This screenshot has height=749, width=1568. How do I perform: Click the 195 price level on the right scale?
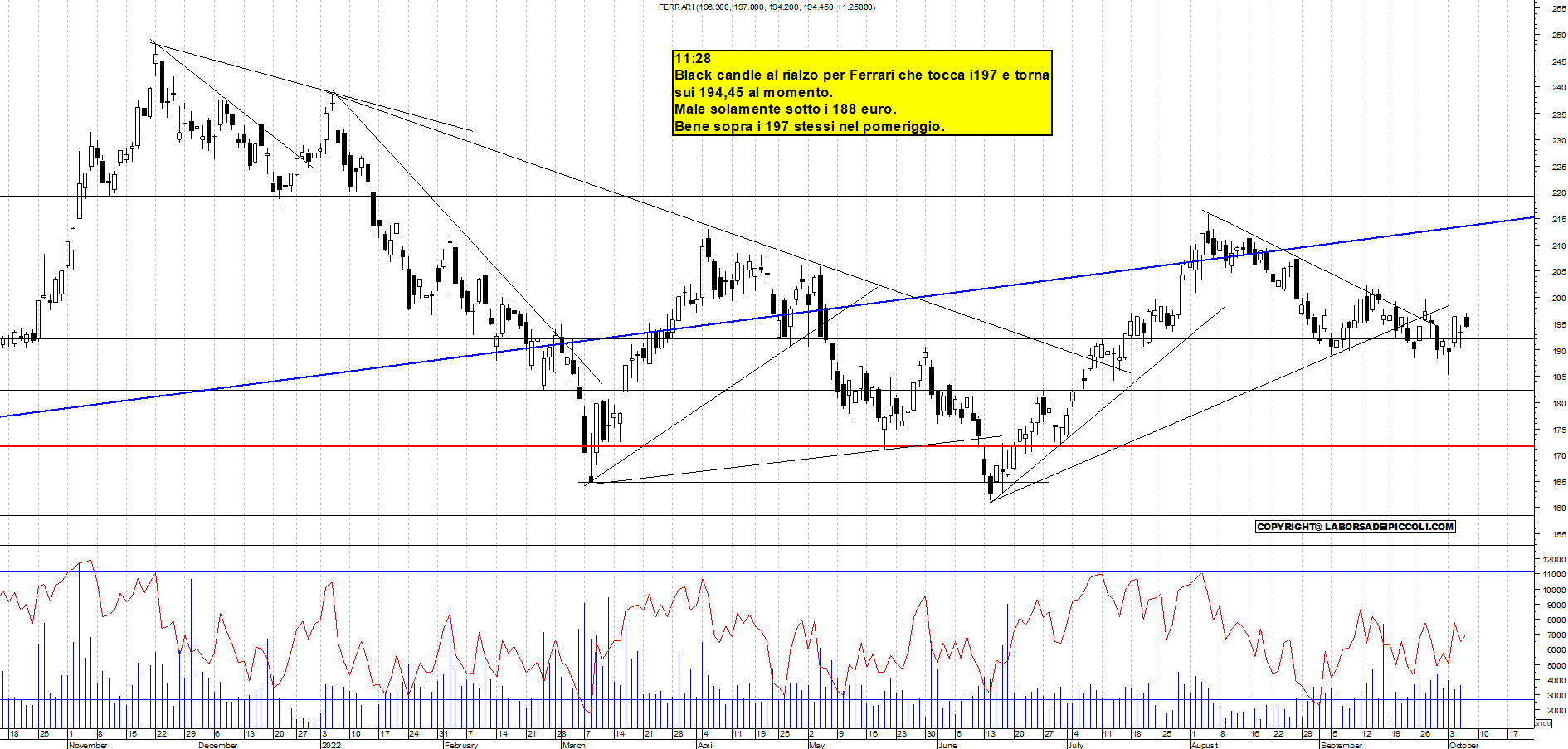point(1559,324)
